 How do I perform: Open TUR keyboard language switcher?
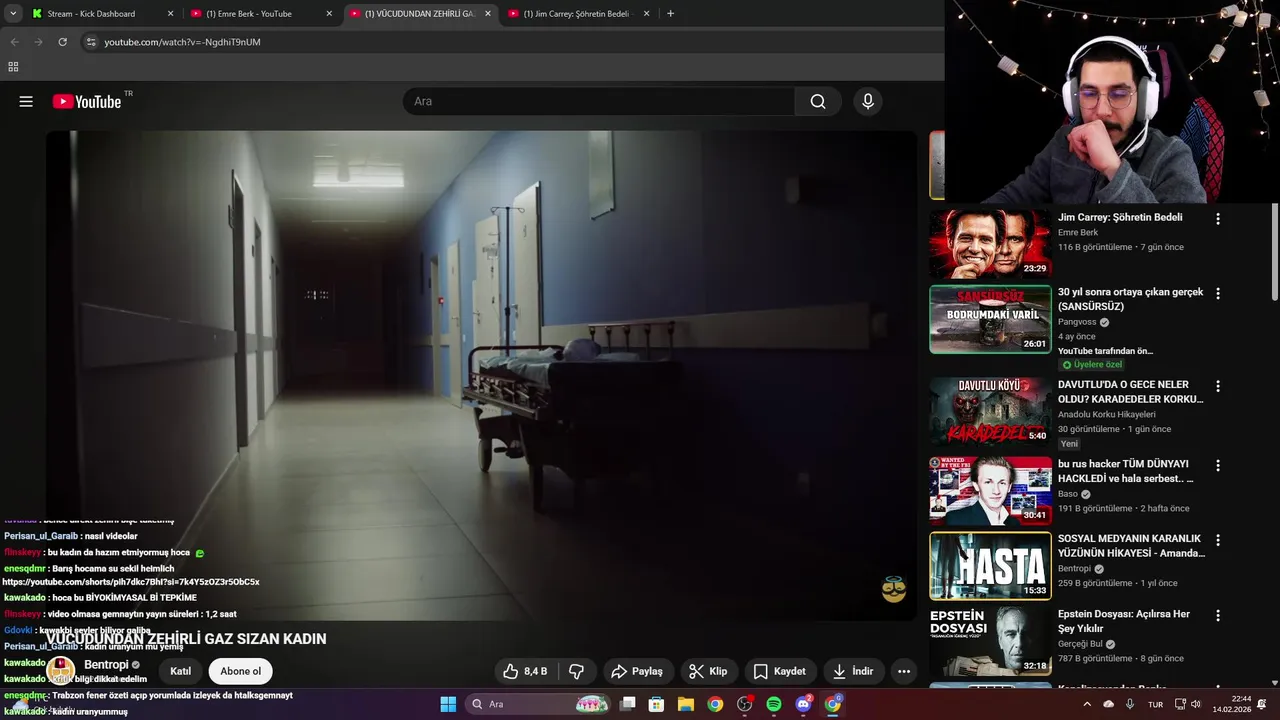pyautogui.click(x=1155, y=704)
